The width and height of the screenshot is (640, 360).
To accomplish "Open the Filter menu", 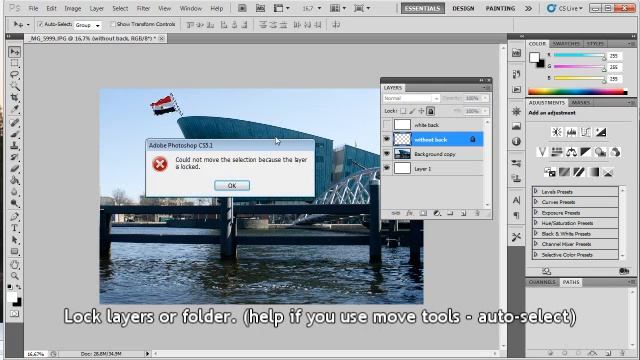I will coord(143,8).
